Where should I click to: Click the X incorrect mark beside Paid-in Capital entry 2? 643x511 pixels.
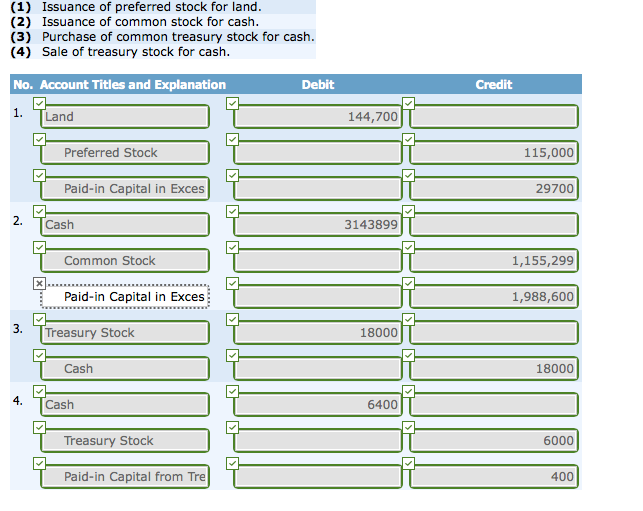click(39, 283)
